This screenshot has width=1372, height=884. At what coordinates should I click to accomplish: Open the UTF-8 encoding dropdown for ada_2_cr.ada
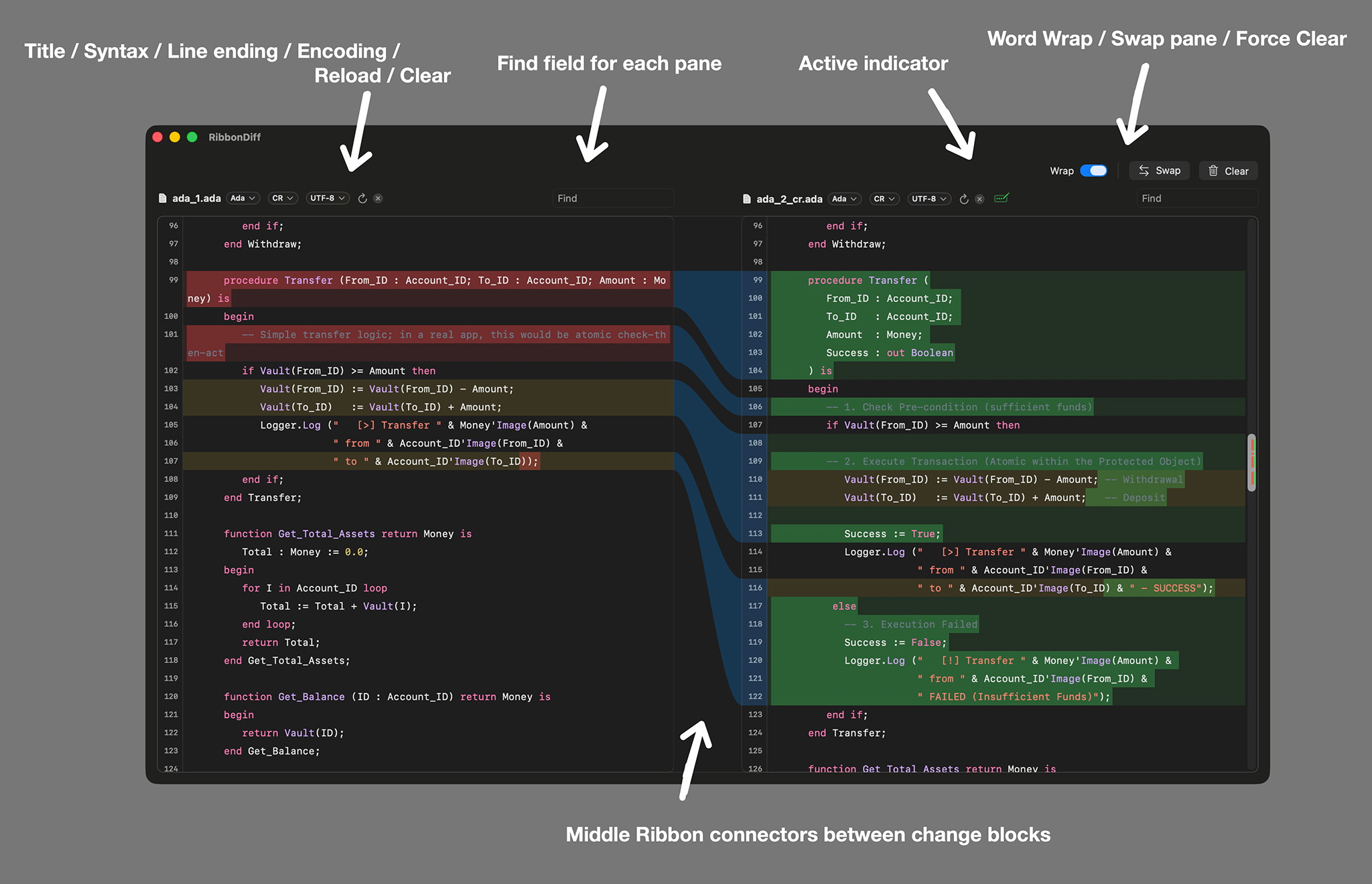click(x=929, y=198)
